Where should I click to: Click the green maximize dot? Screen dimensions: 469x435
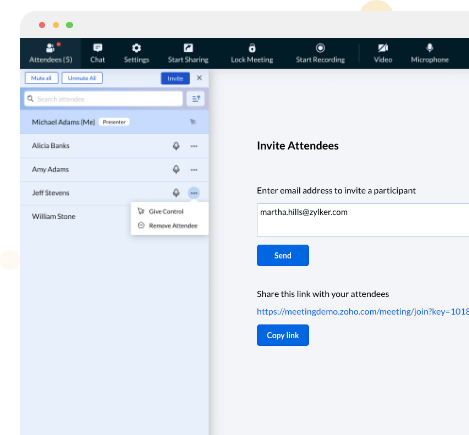tap(69, 25)
